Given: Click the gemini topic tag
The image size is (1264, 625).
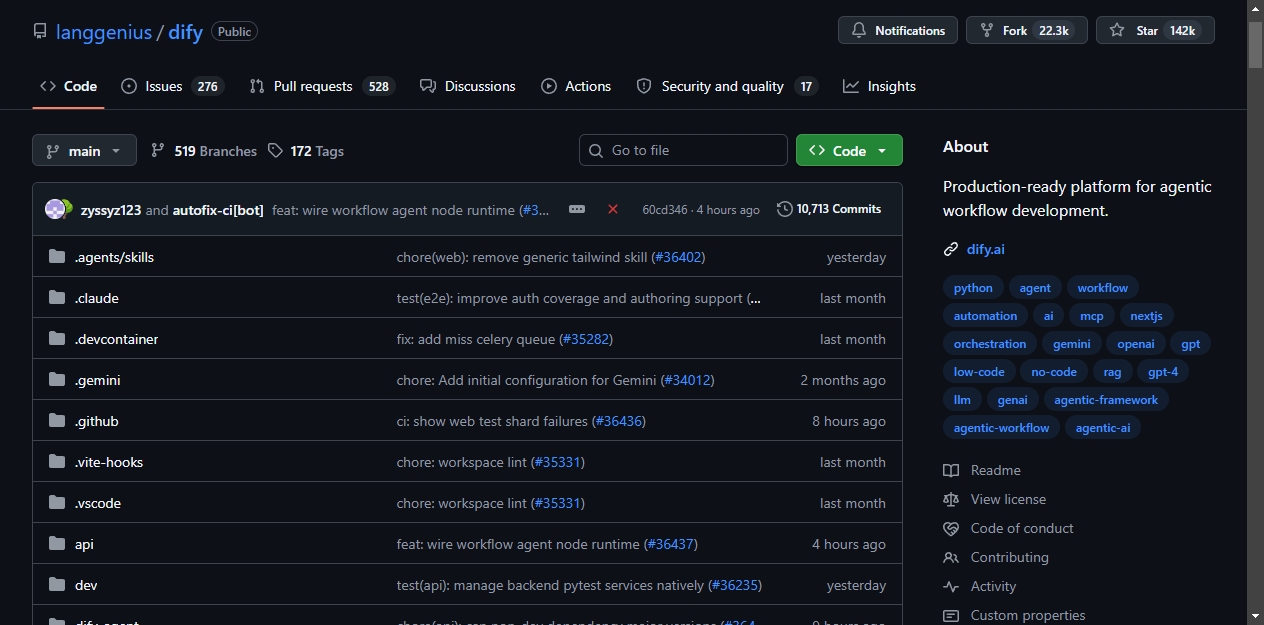Looking at the screenshot, I should click(x=1071, y=344).
